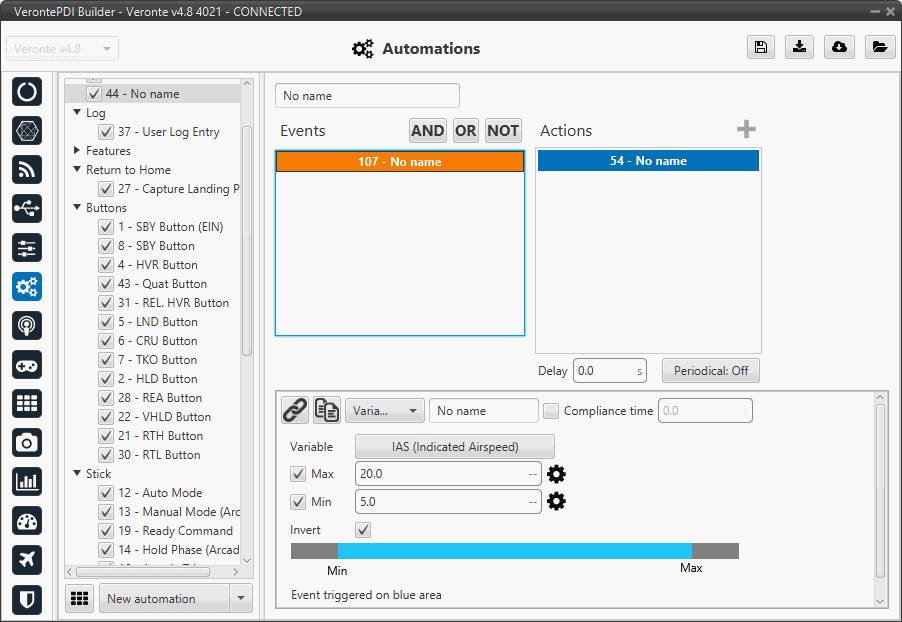
Task: Click the AND logic button
Action: click(x=428, y=131)
